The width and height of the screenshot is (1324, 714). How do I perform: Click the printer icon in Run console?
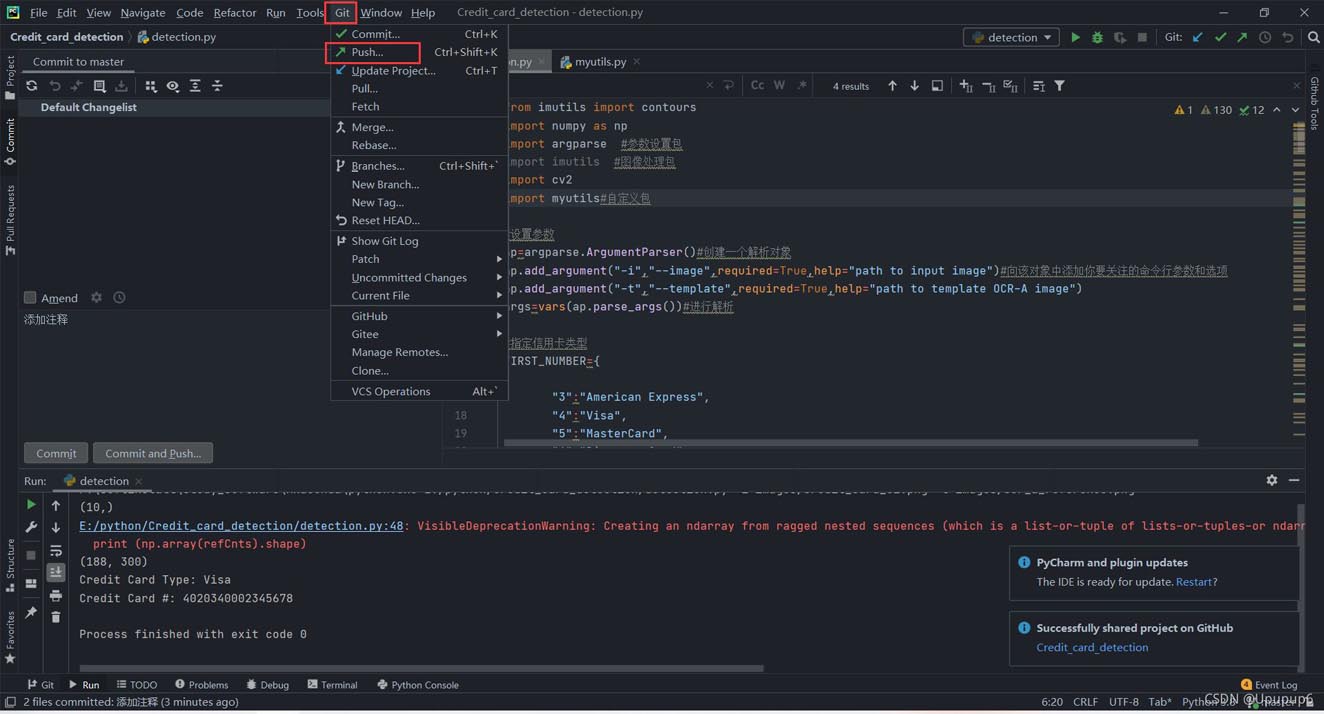click(56, 595)
